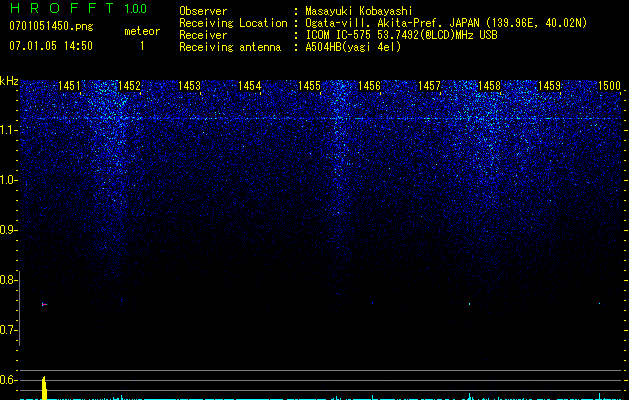Viewport: 629px width, 400px height.
Task: Click the 1451 time marker
Action: (x=69, y=86)
